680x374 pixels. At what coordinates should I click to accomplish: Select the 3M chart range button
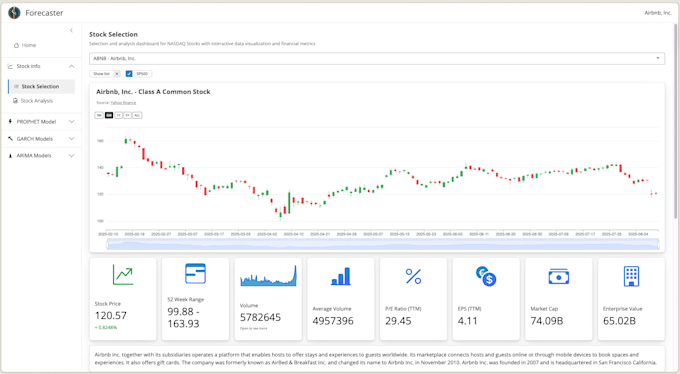pos(99,115)
